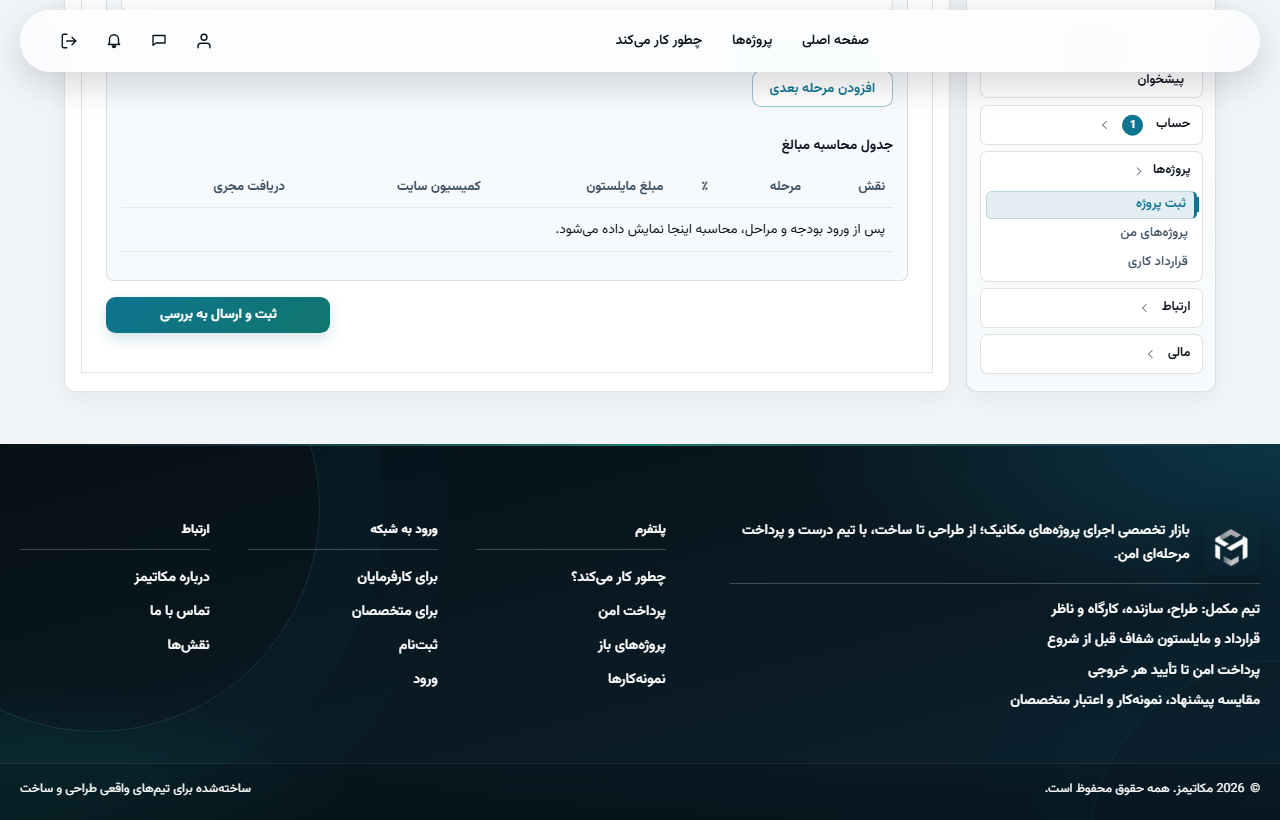Click the ارتباط chevron arrow in sidebar
The image size is (1280, 820).
pyautogui.click(x=1144, y=308)
